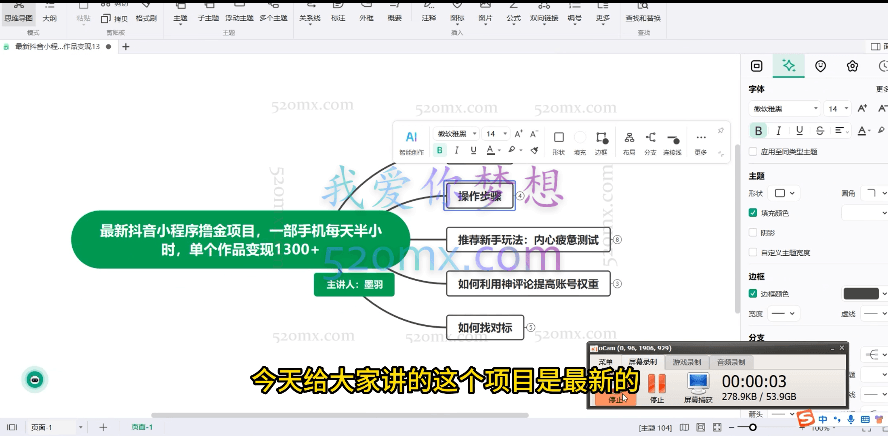Screen dimensions: 888x436
Task: Insert a 浮动主题 floating topic
Action: click(x=238, y=12)
